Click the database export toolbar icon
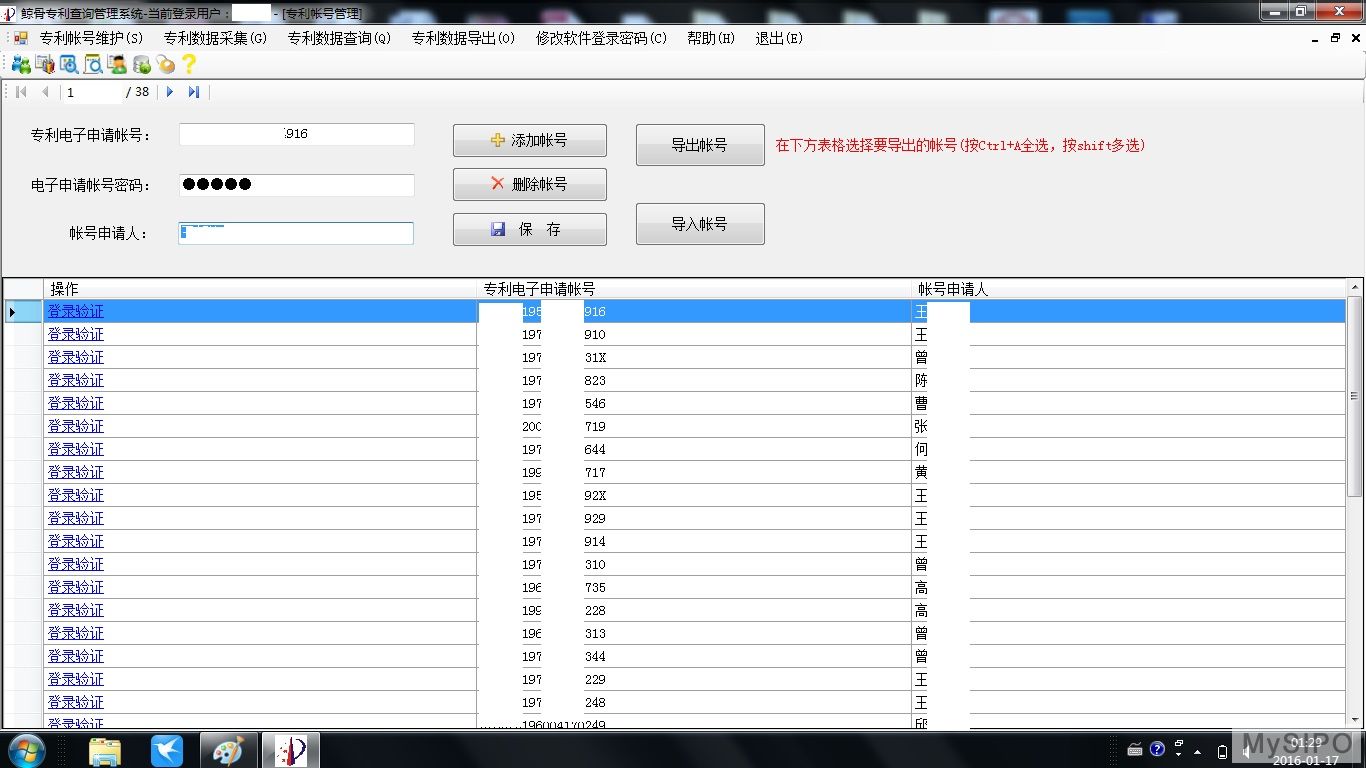Viewport: 1366px width, 768px height. click(x=141, y=64)
